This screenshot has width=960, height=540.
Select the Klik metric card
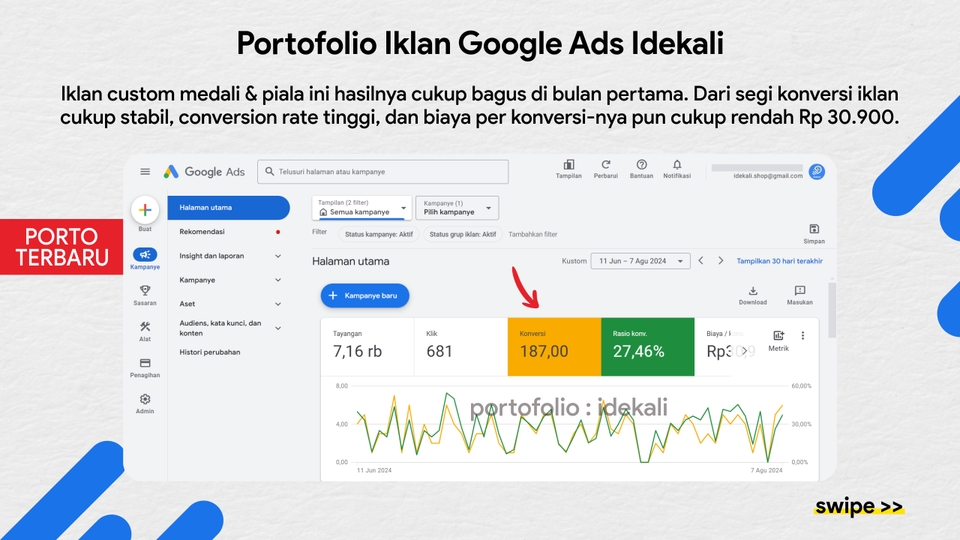(460, 347)
